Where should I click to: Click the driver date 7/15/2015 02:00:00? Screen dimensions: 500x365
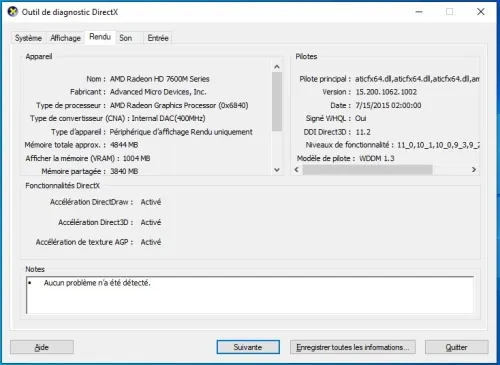coord(388,105)
